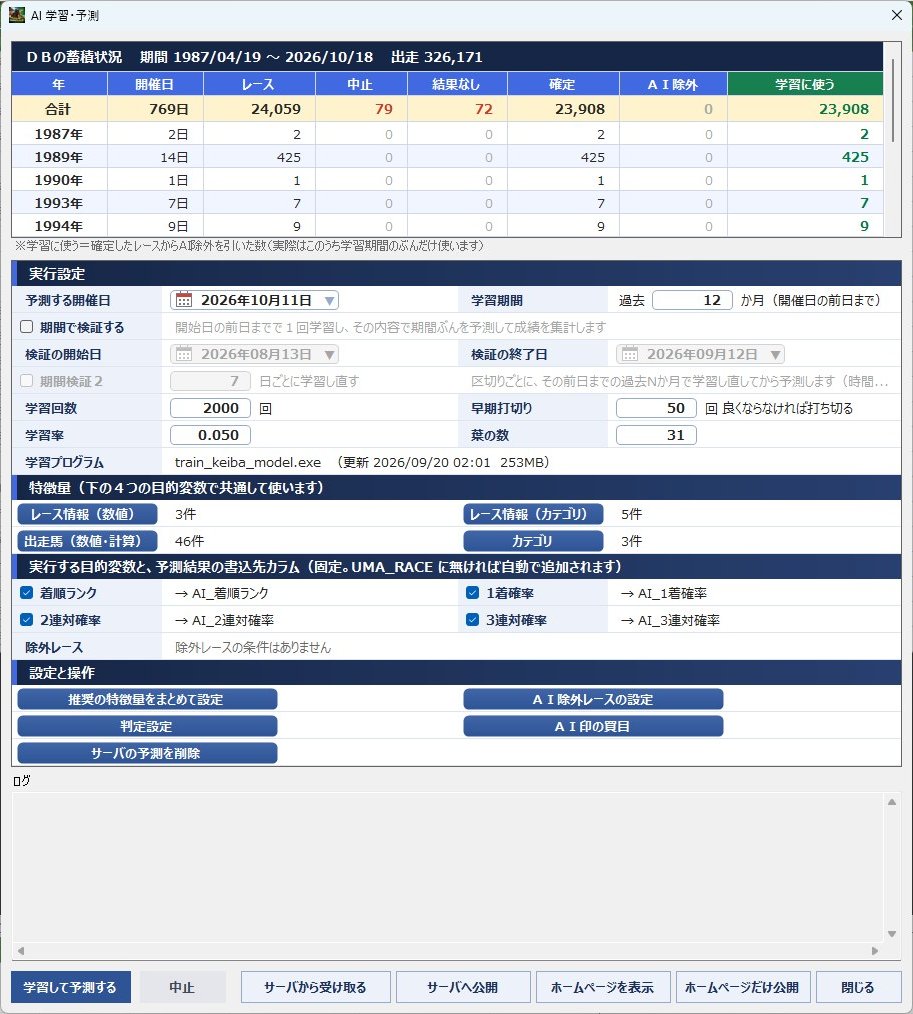The image size is (913, 1014).
Task: Uncheck the 2連対確率 target checkbox
Action: (27, 620)
